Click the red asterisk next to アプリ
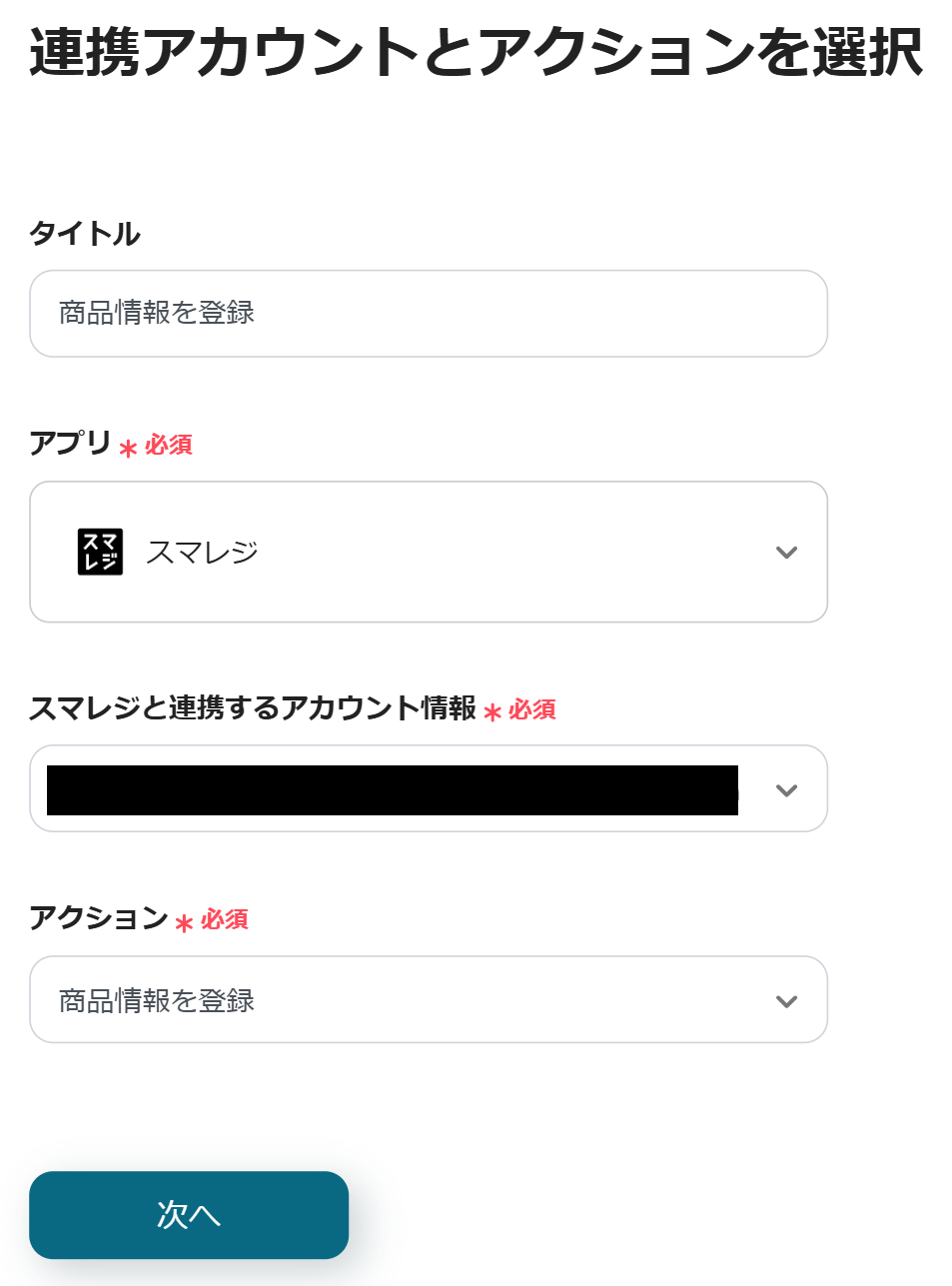 pos(128,449)
